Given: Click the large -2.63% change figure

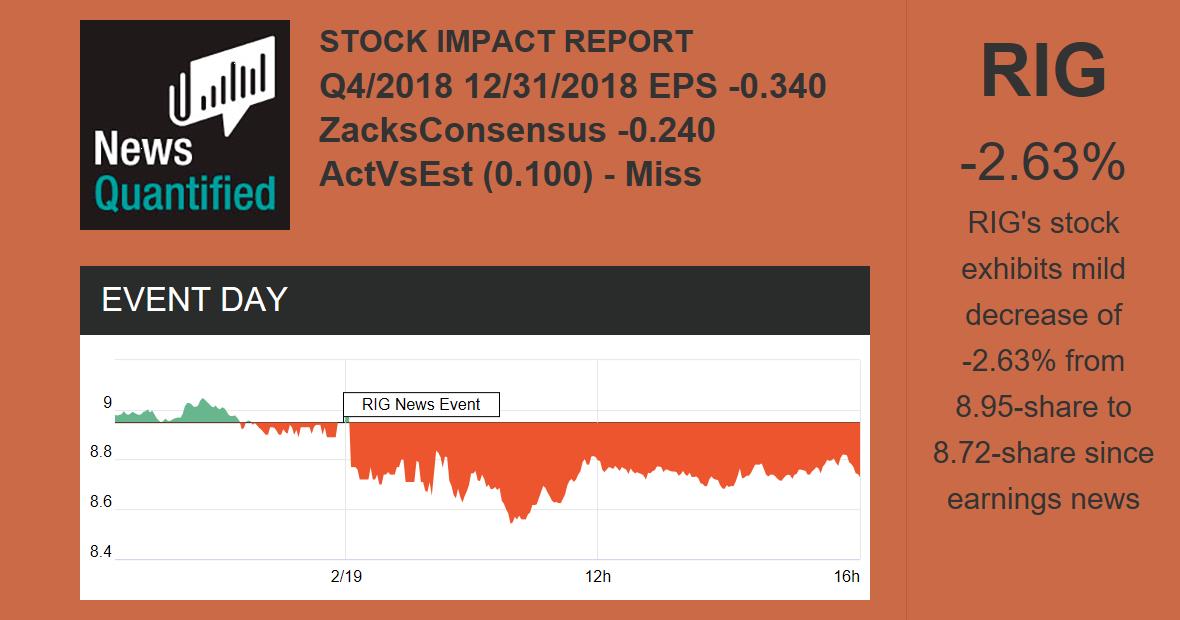Looking at the screenshot, I should pos(1043,163).
